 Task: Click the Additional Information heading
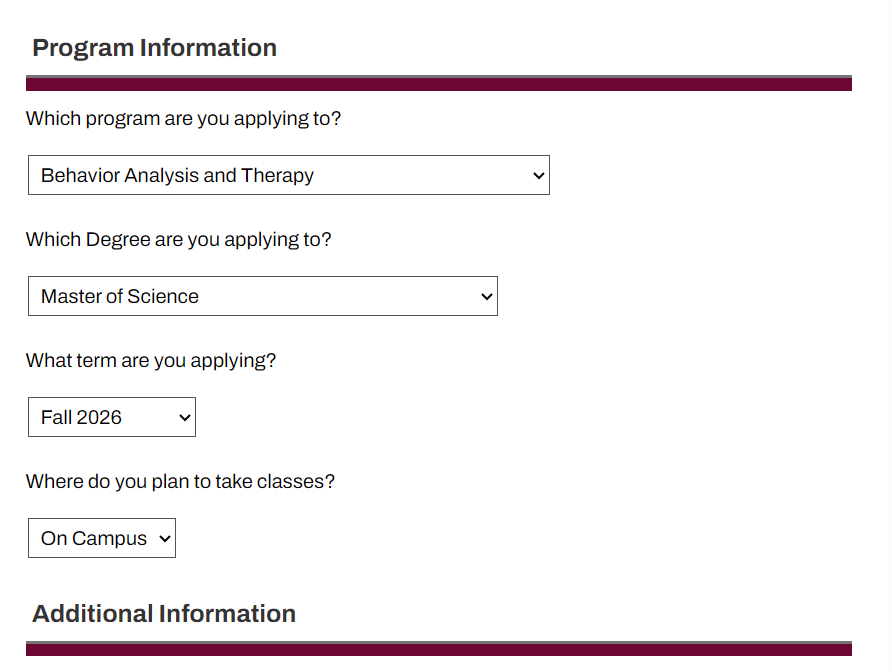pyautogui.click(x=164, y=613)
